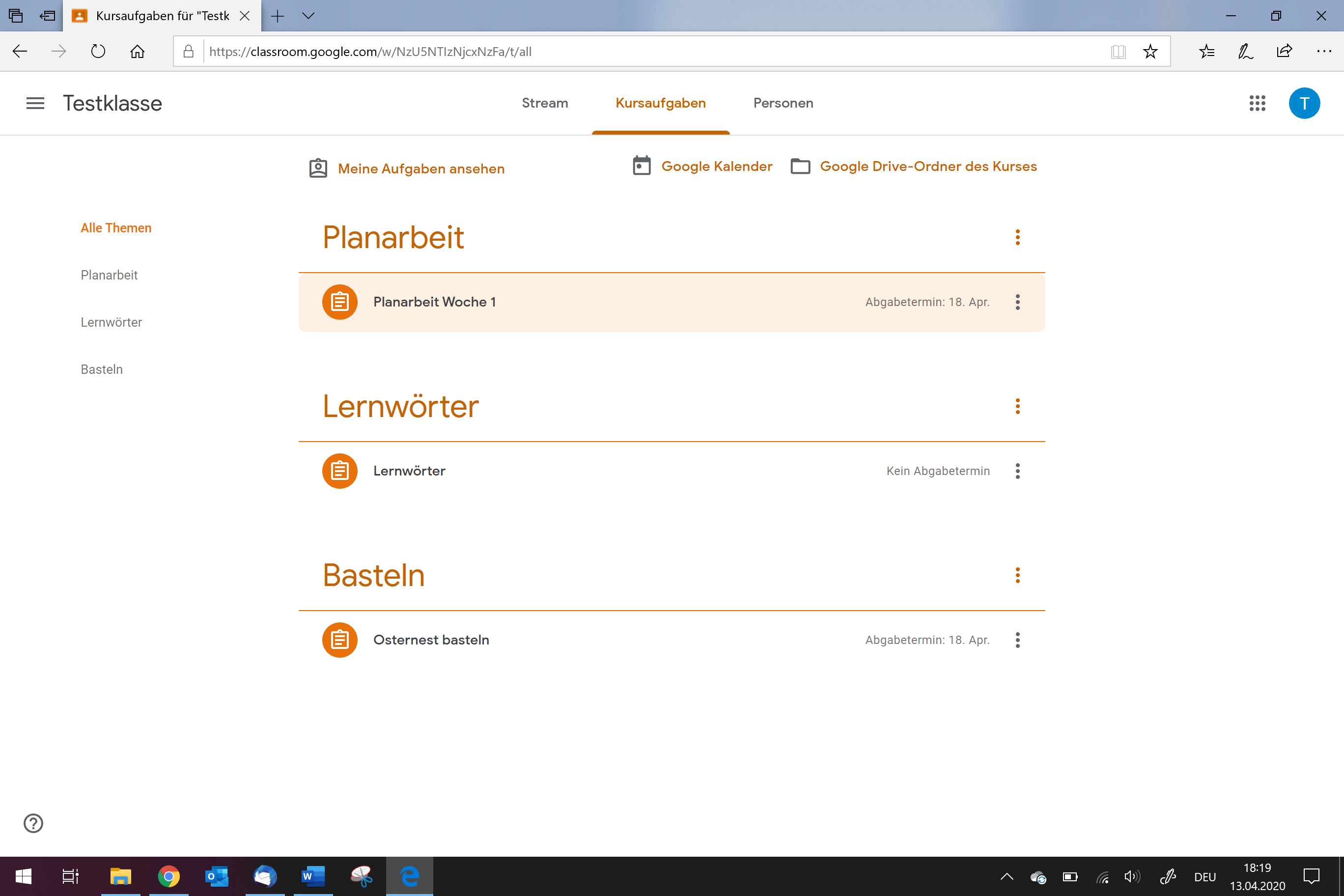Image resolution: width=1344 pixels, height=896 pixels.
Task: Add page to favorites with star
Action: point(1150,52)
